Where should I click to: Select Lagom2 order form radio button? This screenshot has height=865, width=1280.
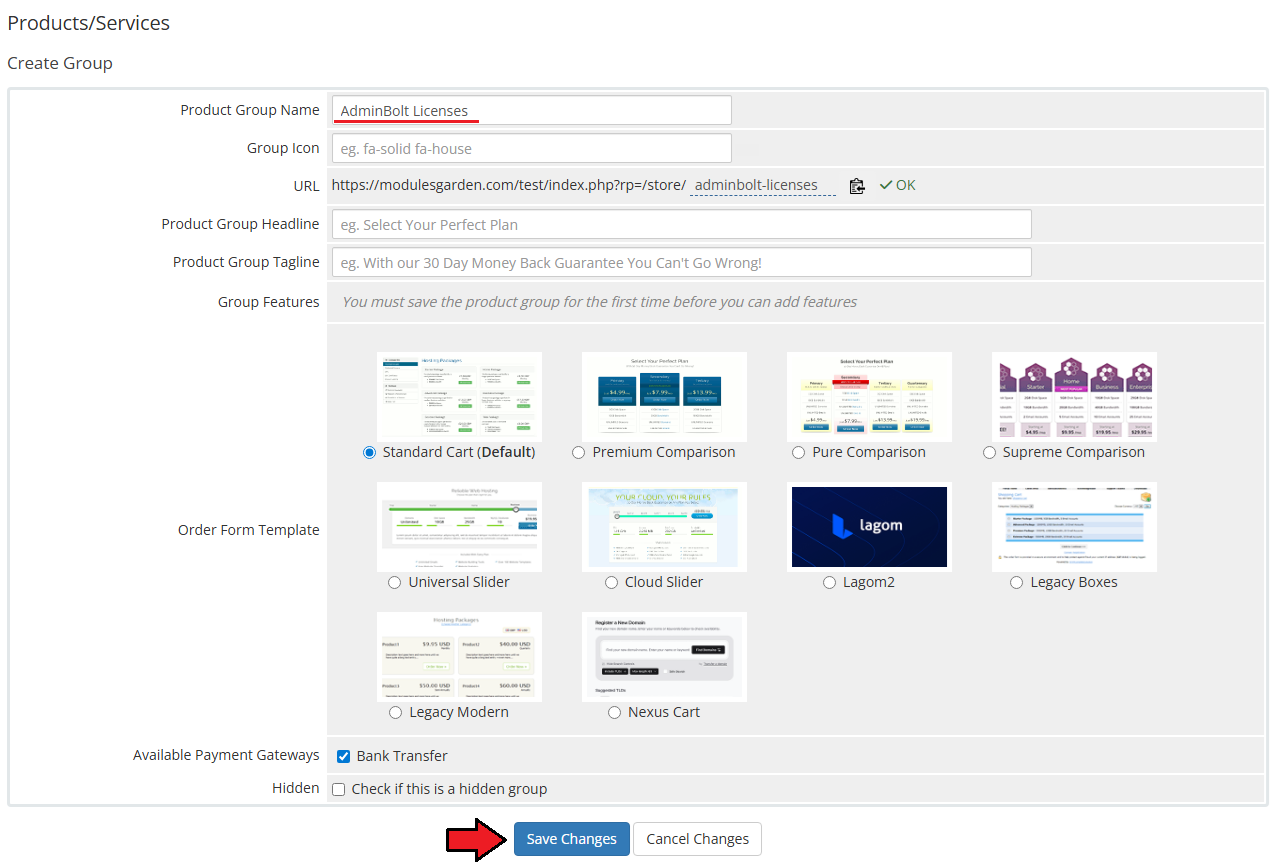point(830,583)
